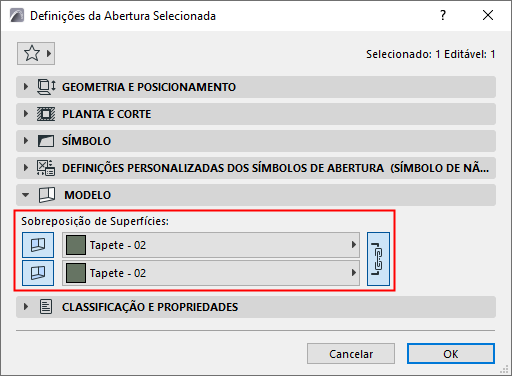Expand the Classificação e Propriedades section
This screenshot has width=512, height=376.
(x=26, y=307)
